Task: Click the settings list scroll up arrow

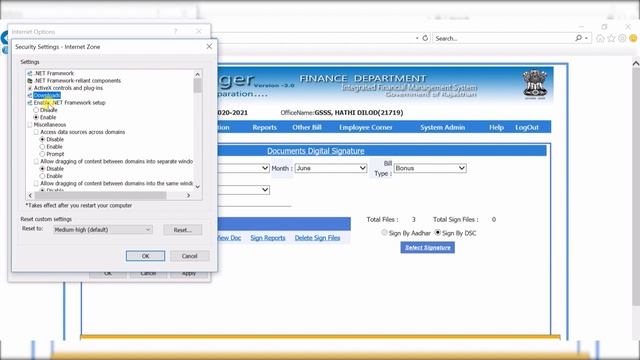Action: (198, 74)
